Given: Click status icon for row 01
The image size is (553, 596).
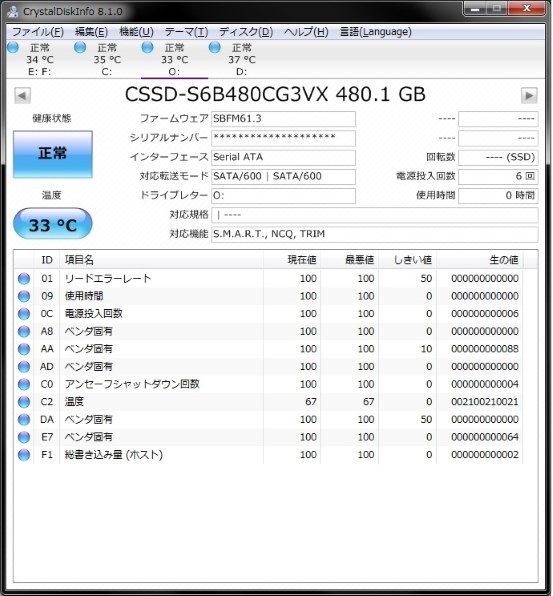Looking at the screenshot, I should (x=24, y=279).
